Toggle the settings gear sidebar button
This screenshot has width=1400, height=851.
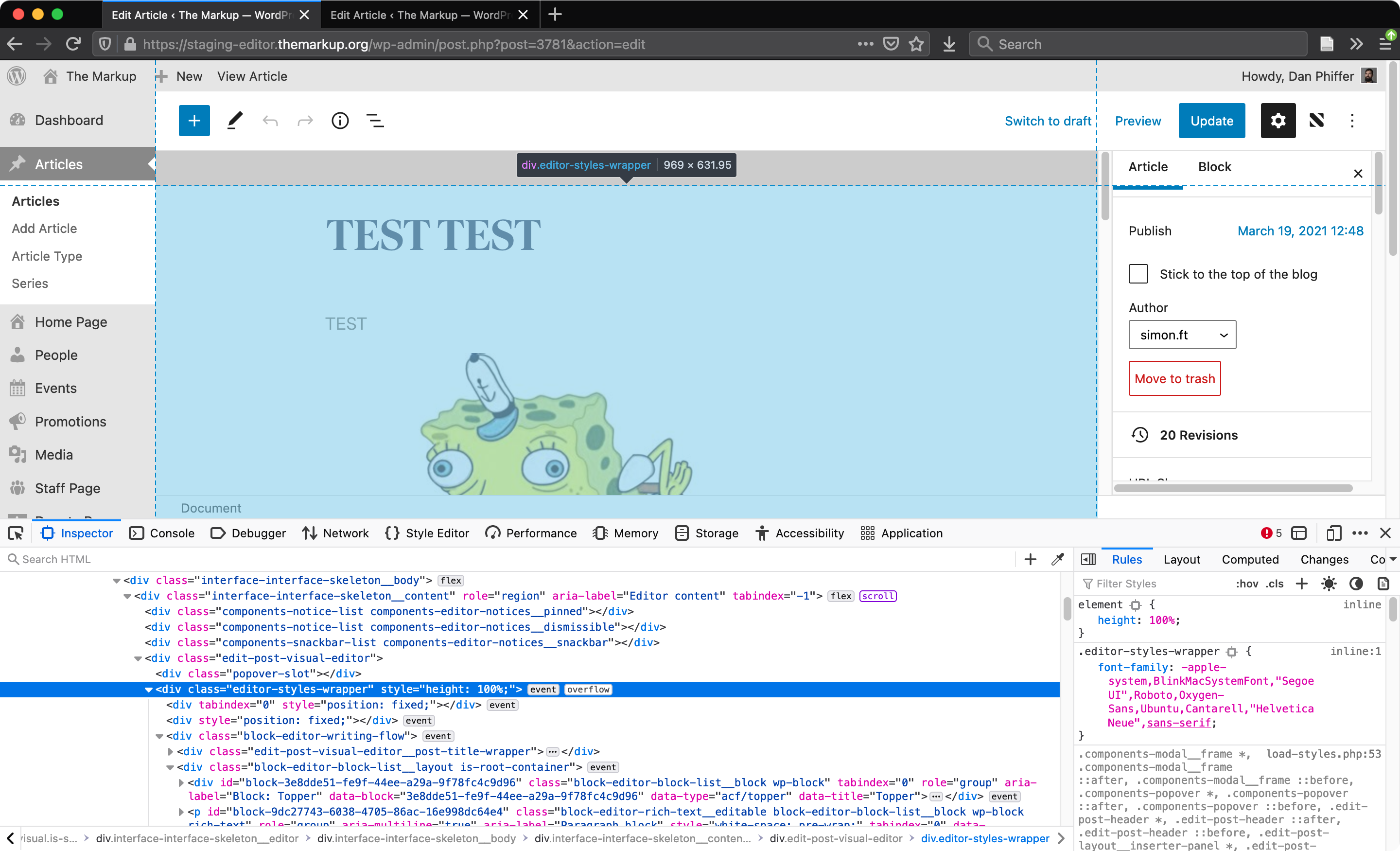pyautogui.click(x=1277, y=121)
